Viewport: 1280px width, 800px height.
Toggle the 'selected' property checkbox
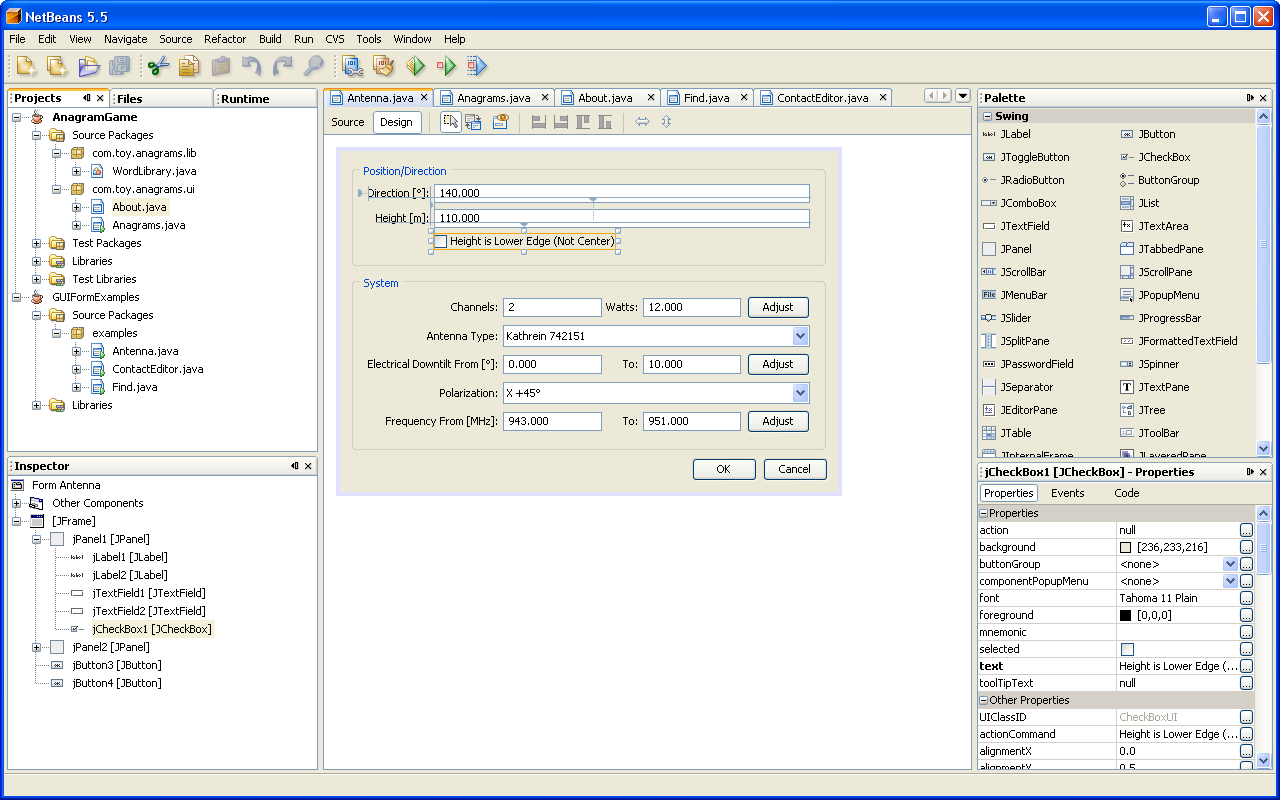(x=1127, y=649)
